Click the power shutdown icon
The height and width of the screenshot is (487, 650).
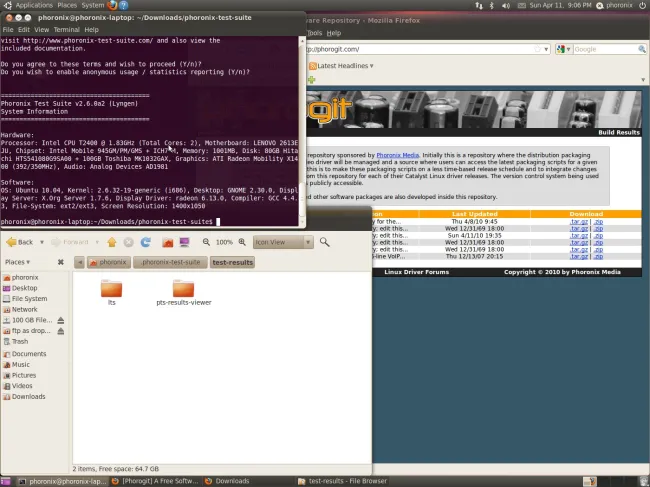point(643,5)
